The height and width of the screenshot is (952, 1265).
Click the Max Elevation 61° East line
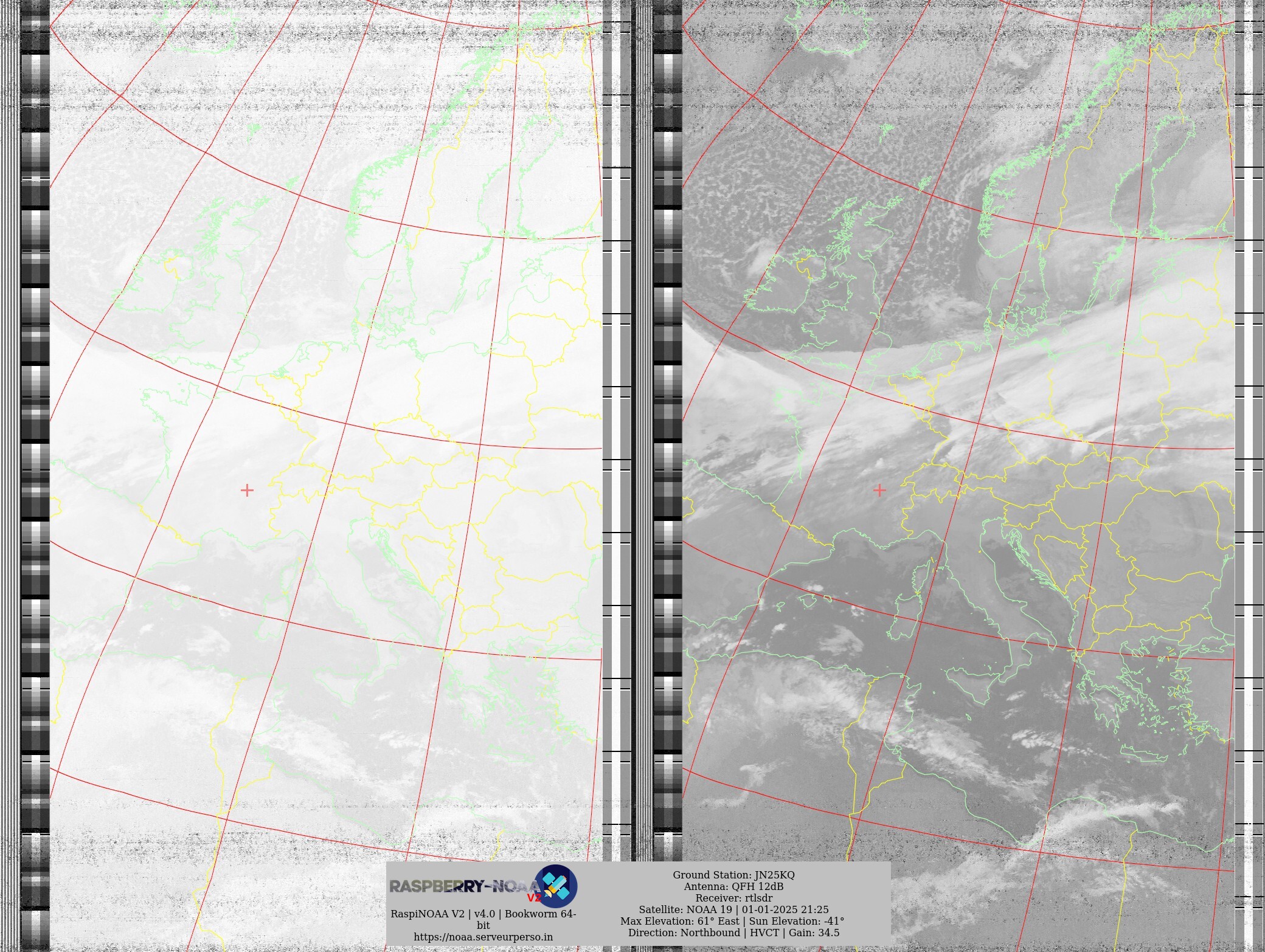[733, 921]
